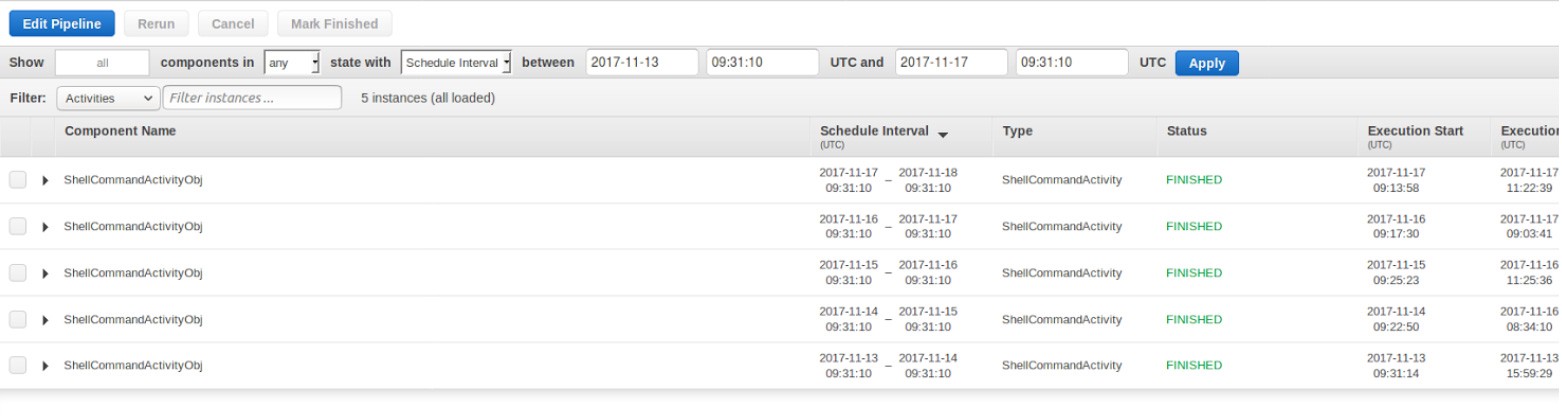This screenshot has height=420, width=1562.
Task: Open the Schedule Interval state dropdown
Action: 456,63
